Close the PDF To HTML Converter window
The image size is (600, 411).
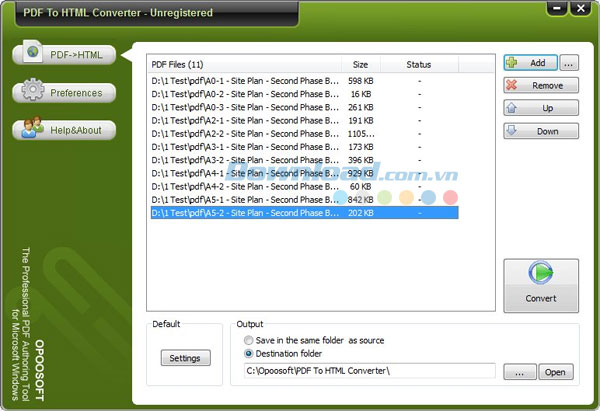pyautogui.click(x=580, y=8)
